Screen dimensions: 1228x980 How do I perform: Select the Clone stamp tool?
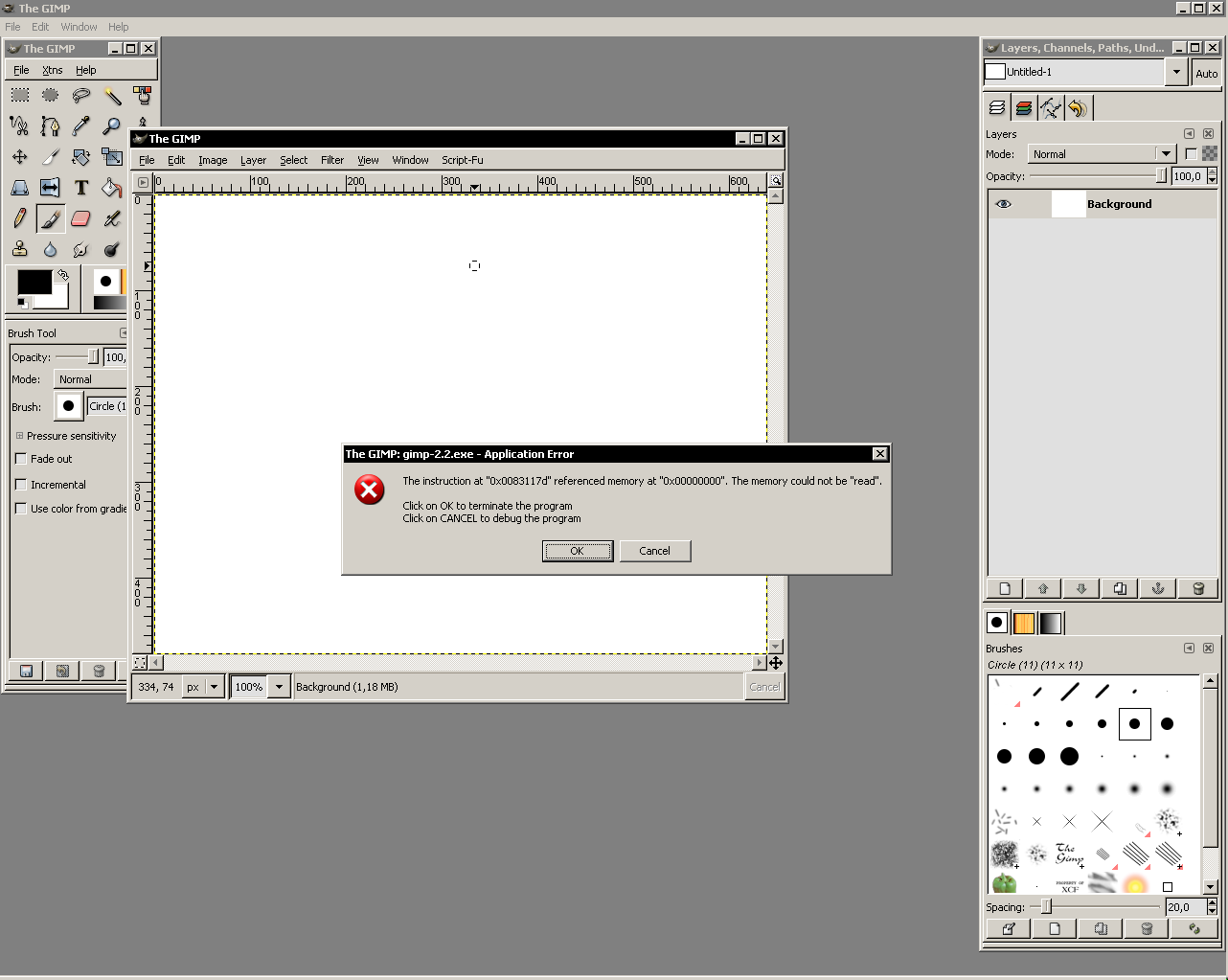[x=20, y=249]
